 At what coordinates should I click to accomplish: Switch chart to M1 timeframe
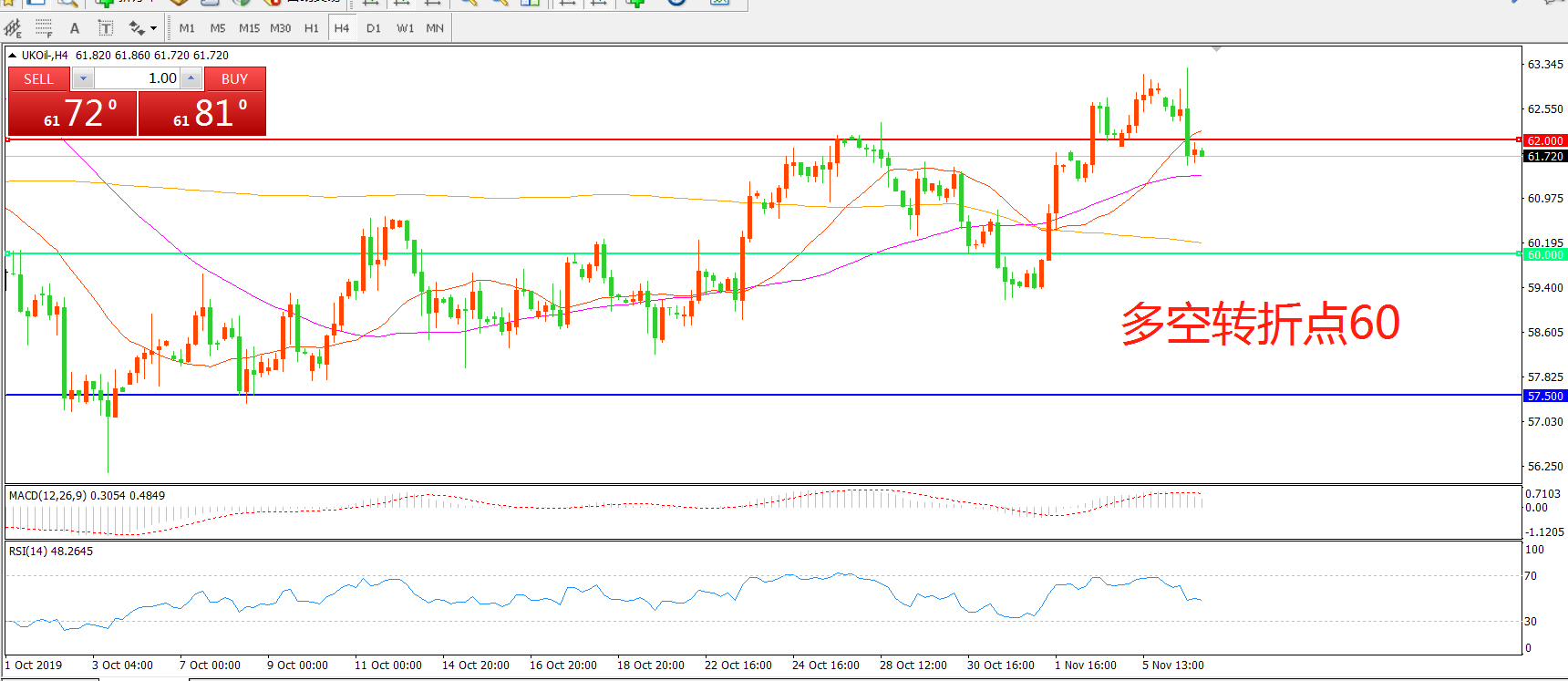click(187, 28)
